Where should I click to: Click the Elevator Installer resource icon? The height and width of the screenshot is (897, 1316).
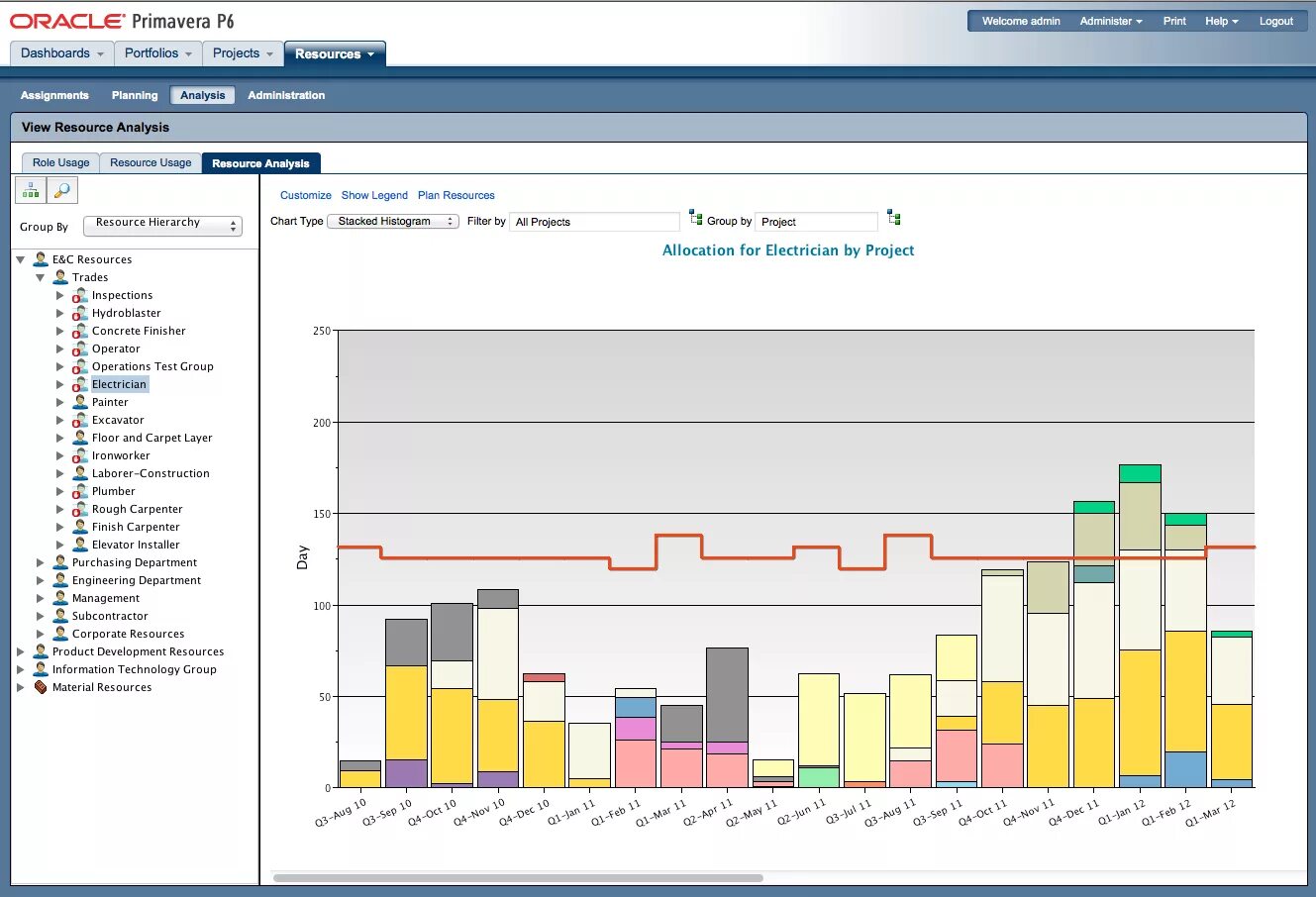click(x=80, y=545)
